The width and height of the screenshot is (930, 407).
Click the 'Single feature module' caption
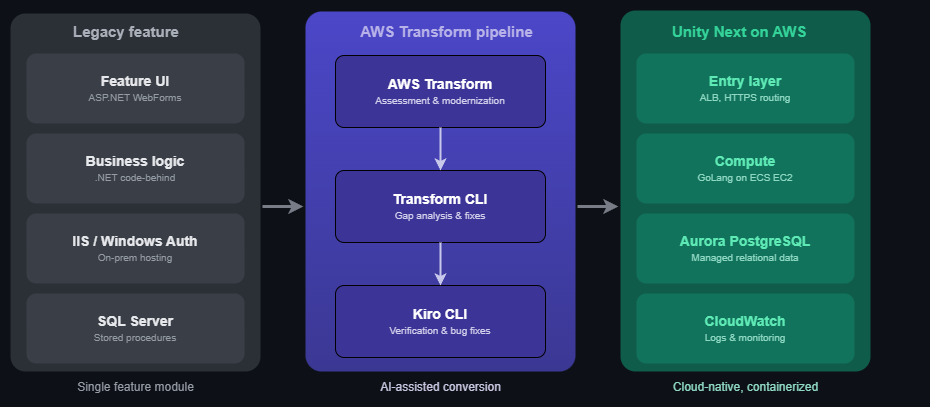[x=135, y=387]
